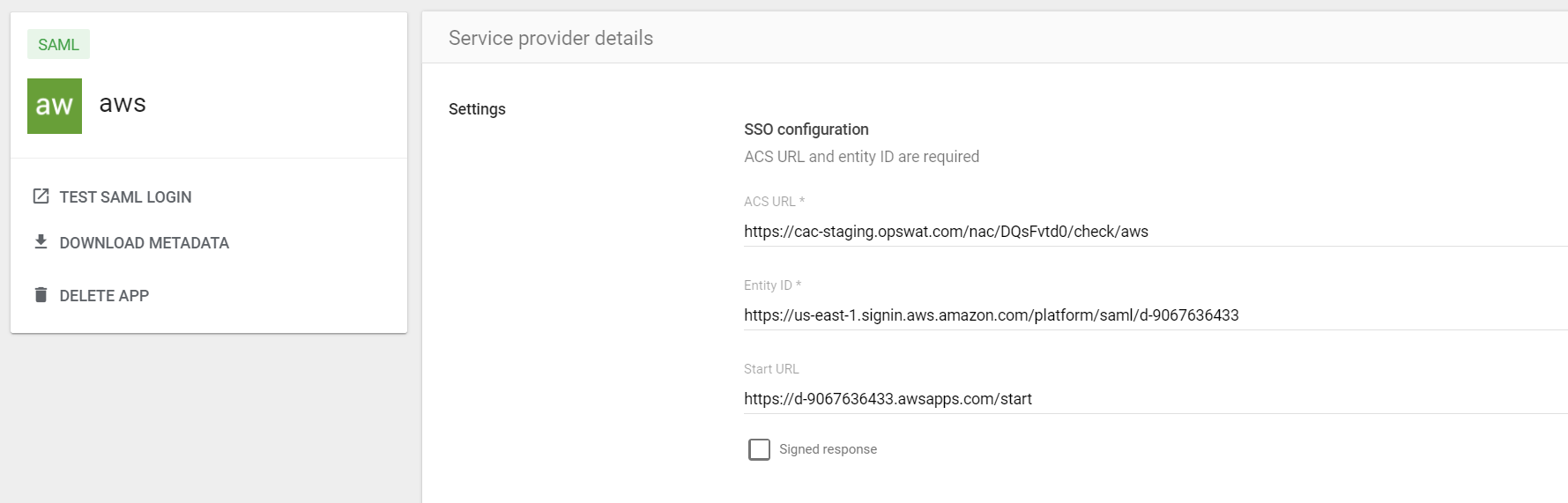Collapse the Service provider details header

(551, 38)
